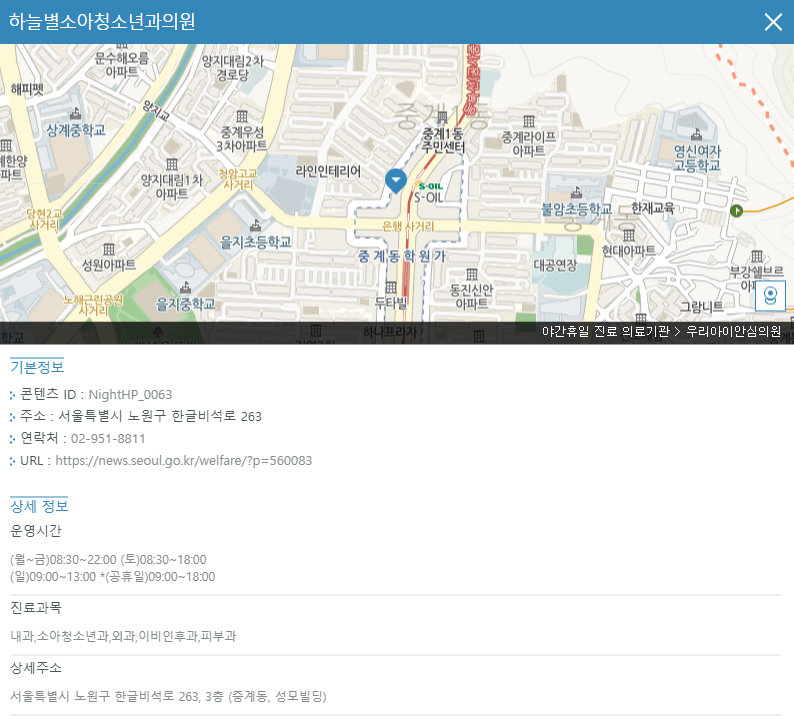Close the 하늘별소아청소년과의원 detail popup
The image size is (794, 717).
tap(773, 22)
